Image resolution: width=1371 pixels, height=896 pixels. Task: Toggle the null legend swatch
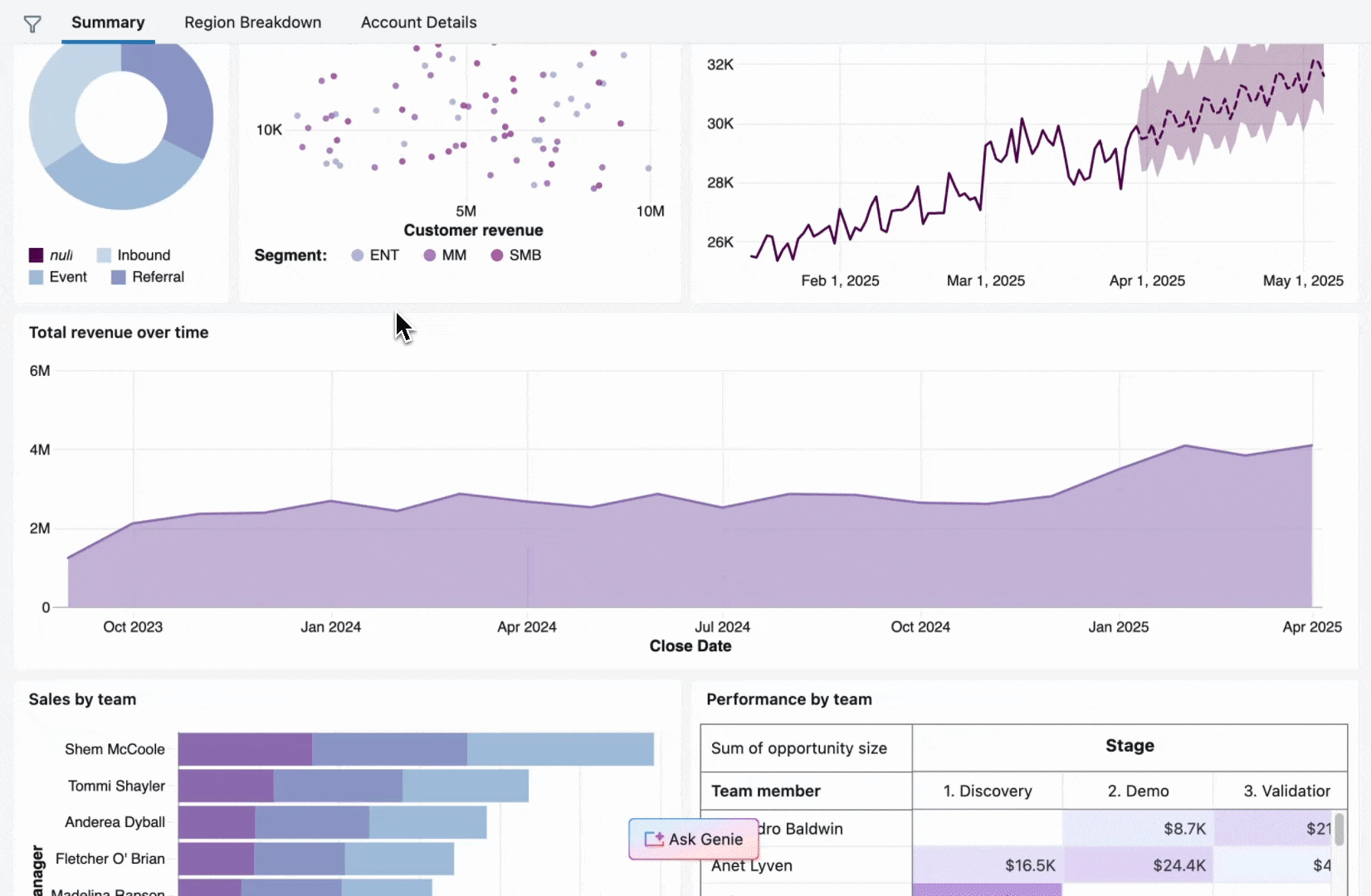click(36, 256)
